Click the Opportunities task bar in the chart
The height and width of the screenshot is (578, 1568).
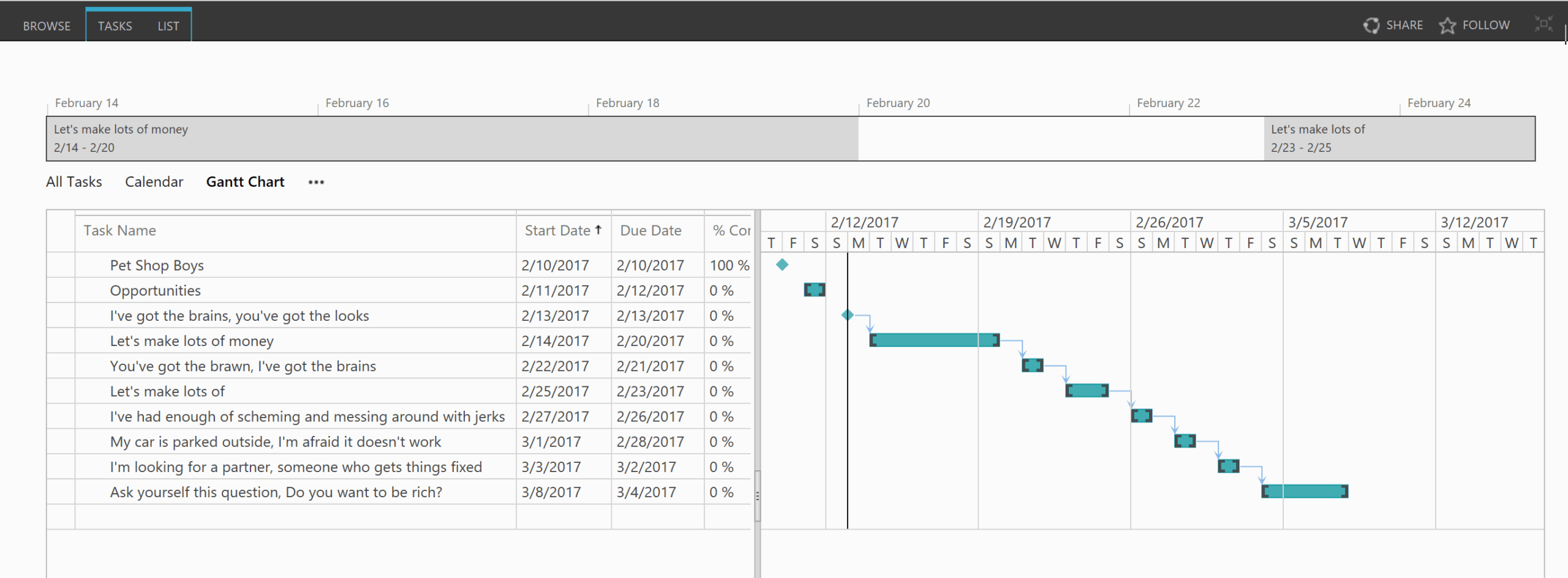(815, 290)
